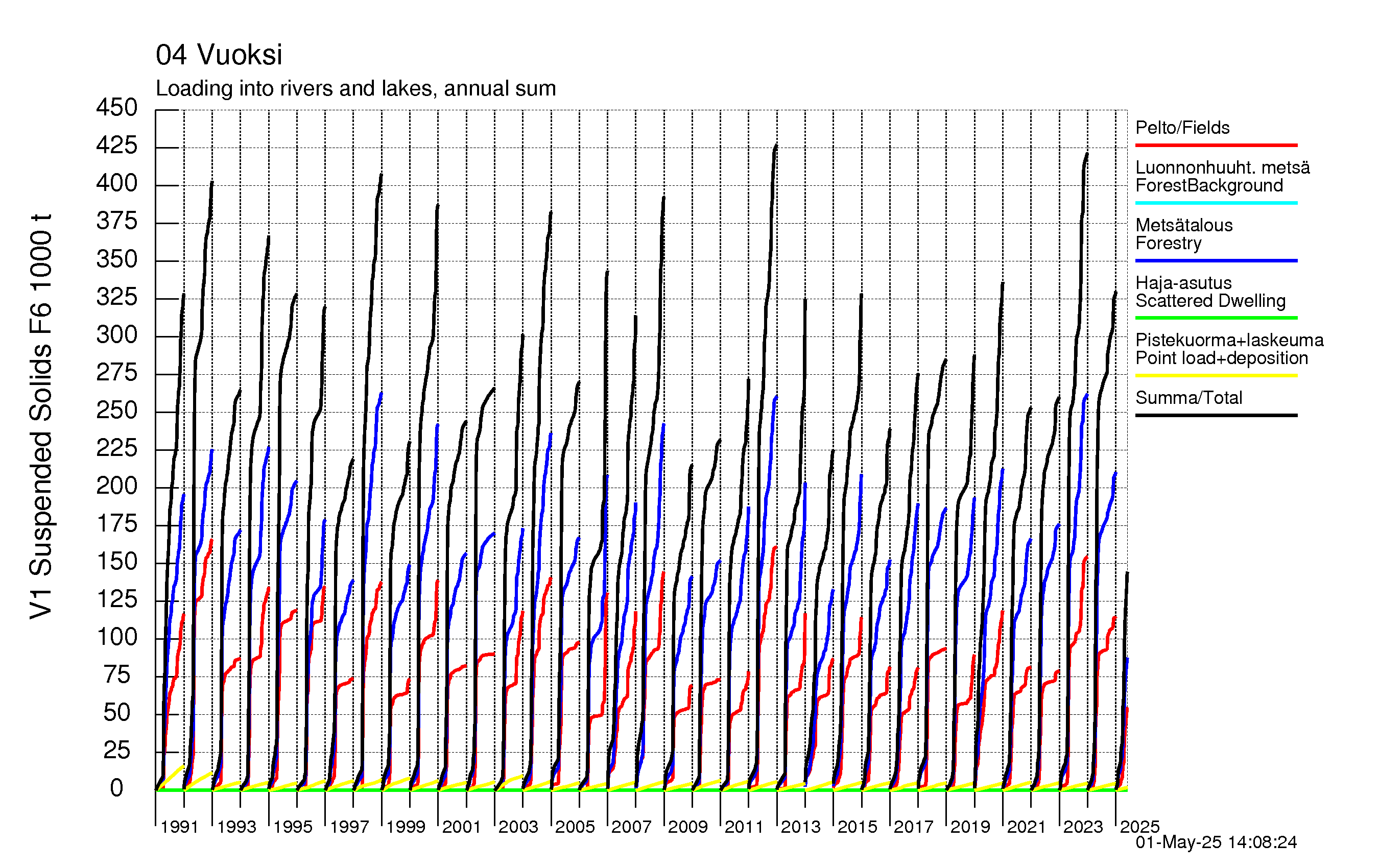Click the x-axis year label 2005
This screenshot has height=868, width=1379.
click(575, 827)
